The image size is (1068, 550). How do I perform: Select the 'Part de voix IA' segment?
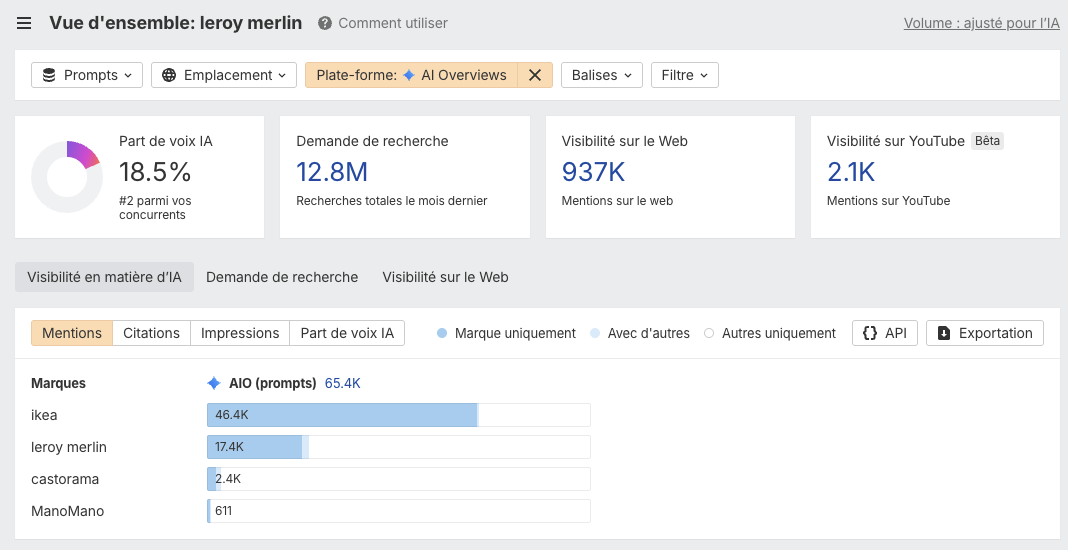347,333
